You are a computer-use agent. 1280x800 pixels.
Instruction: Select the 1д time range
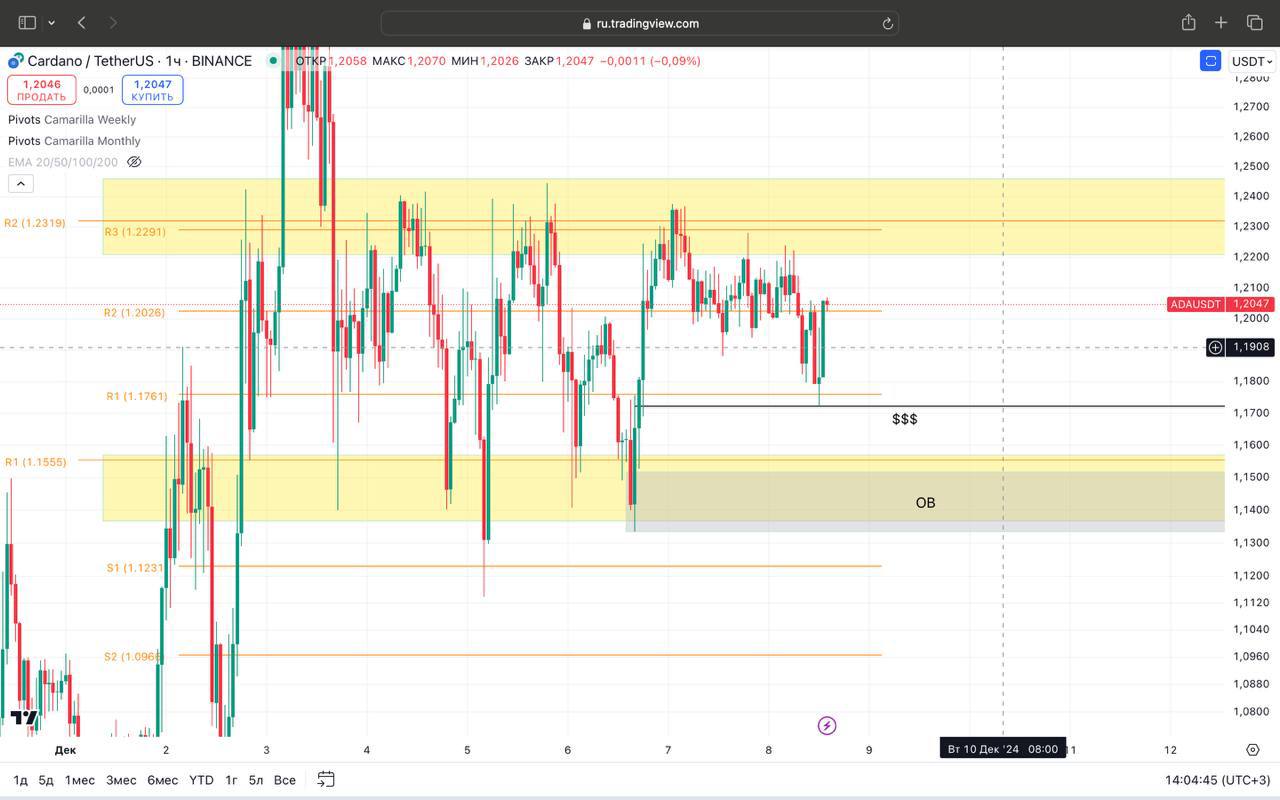coord(20,780)
